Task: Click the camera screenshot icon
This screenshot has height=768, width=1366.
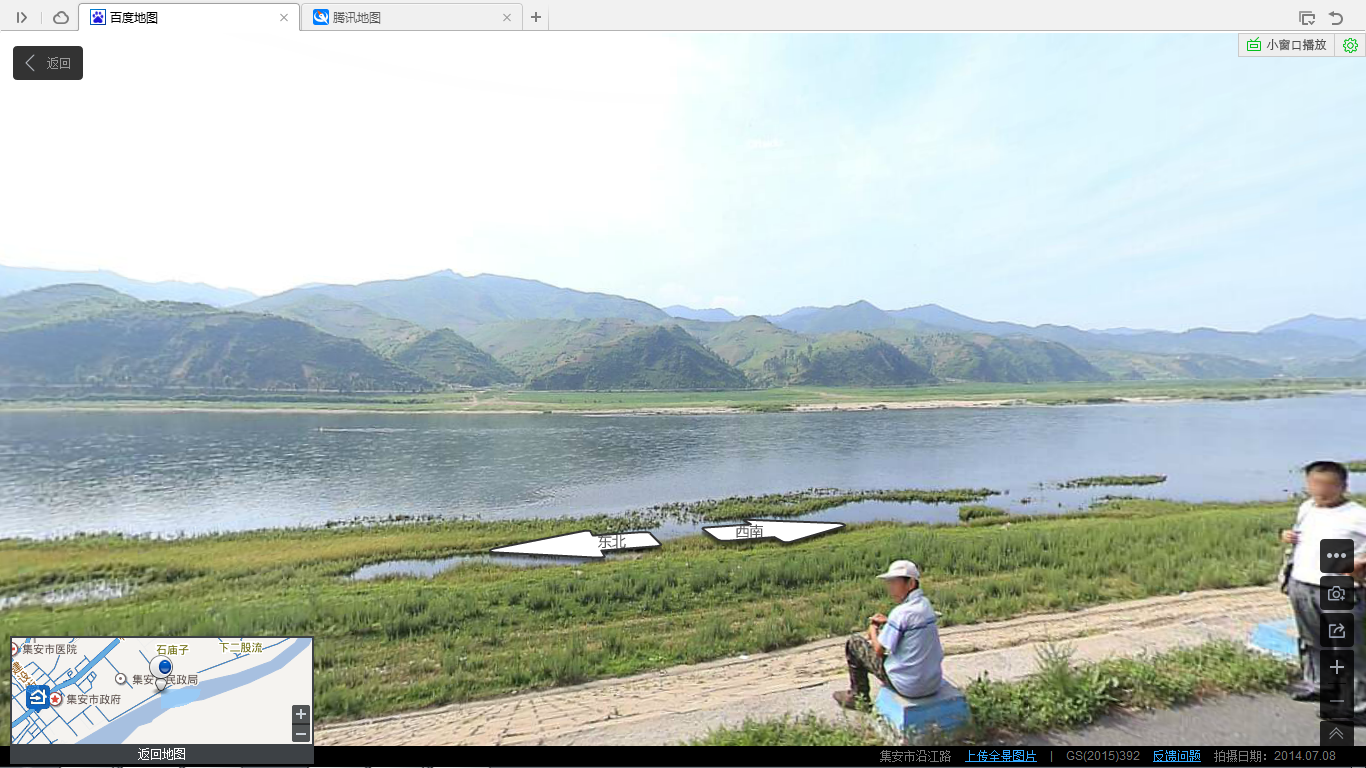Action: pos(1337,593)
